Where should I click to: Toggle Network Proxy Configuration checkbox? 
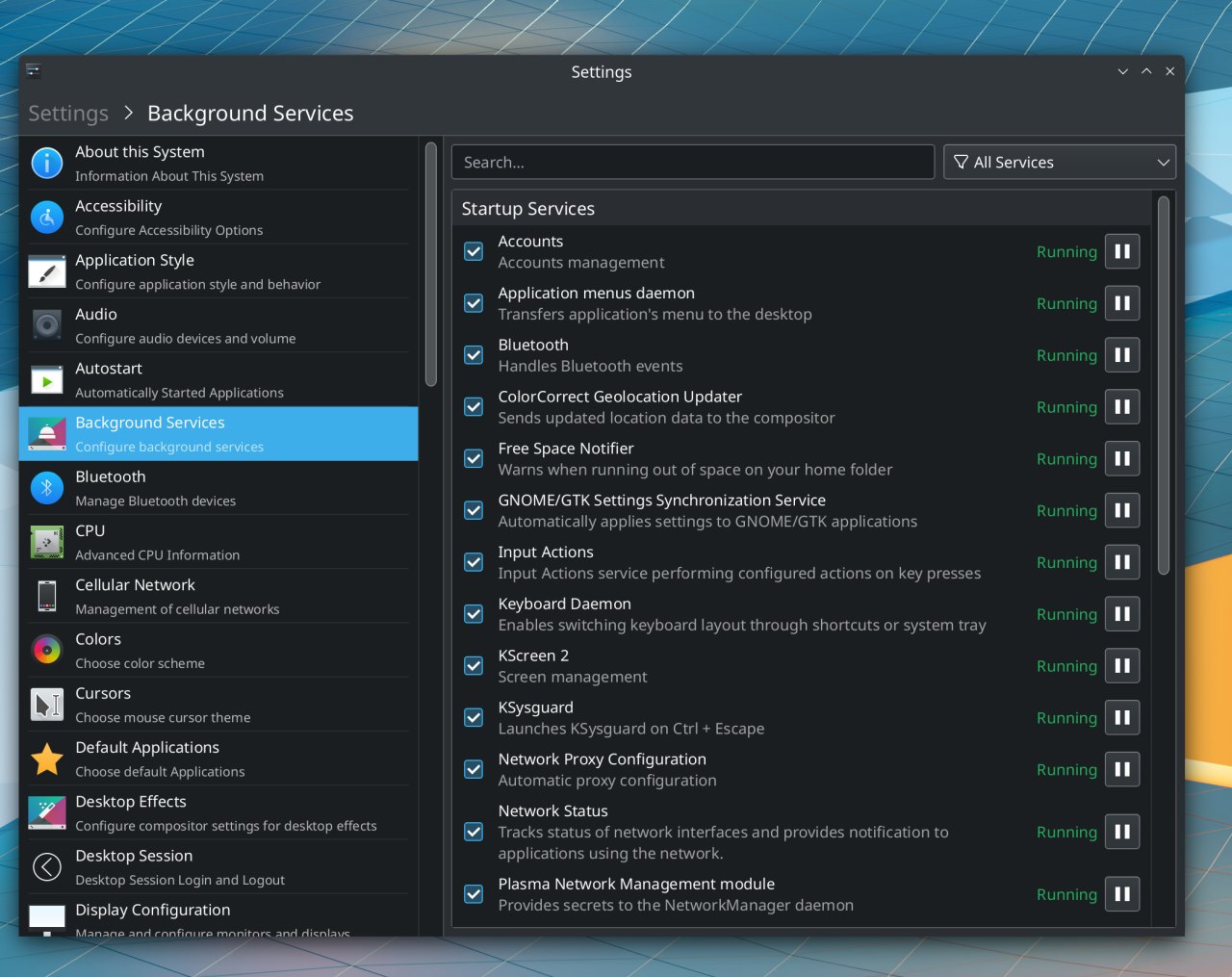click(474, 770)
